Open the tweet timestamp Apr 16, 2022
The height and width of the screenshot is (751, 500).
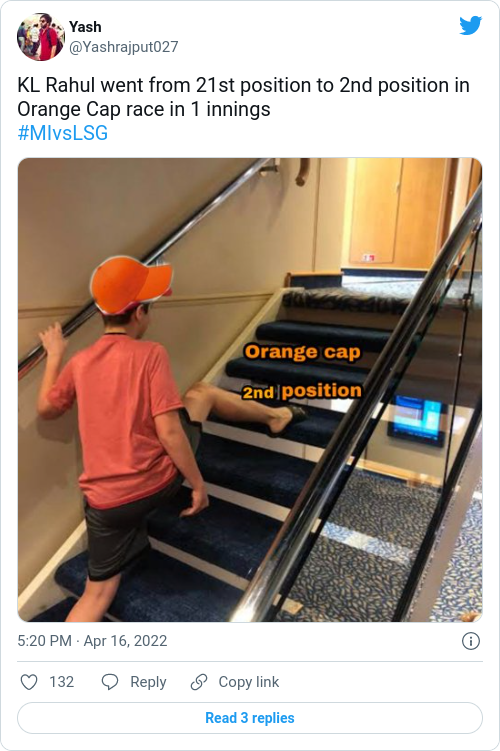125,641
